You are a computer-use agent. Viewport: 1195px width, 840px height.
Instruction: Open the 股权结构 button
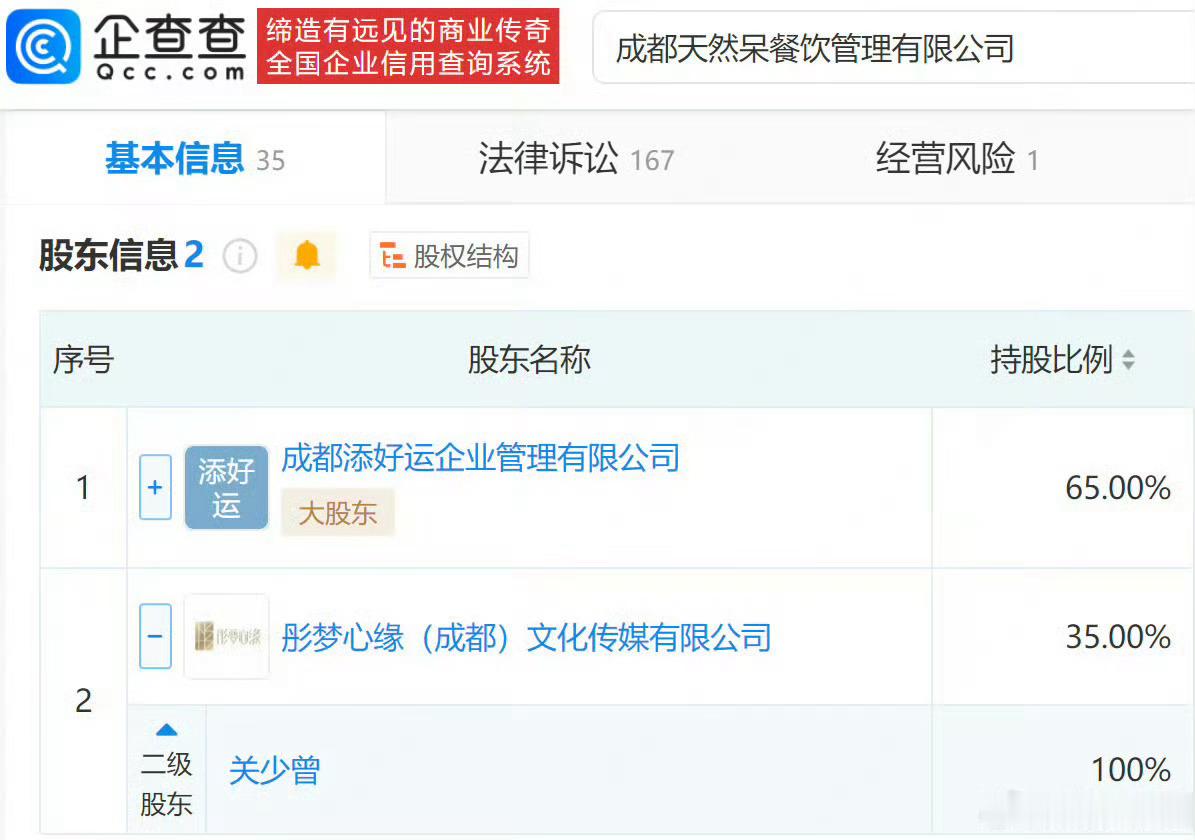(x=450, y=255)
